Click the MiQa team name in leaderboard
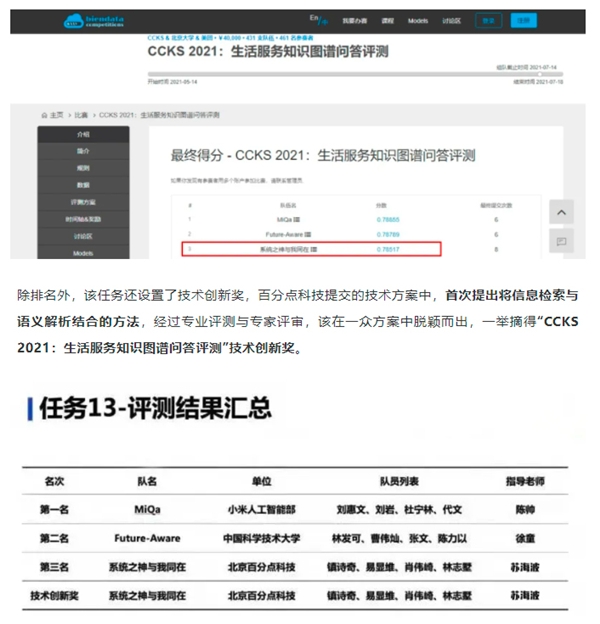This screenshot has width=600, height=624. point(285,220)
